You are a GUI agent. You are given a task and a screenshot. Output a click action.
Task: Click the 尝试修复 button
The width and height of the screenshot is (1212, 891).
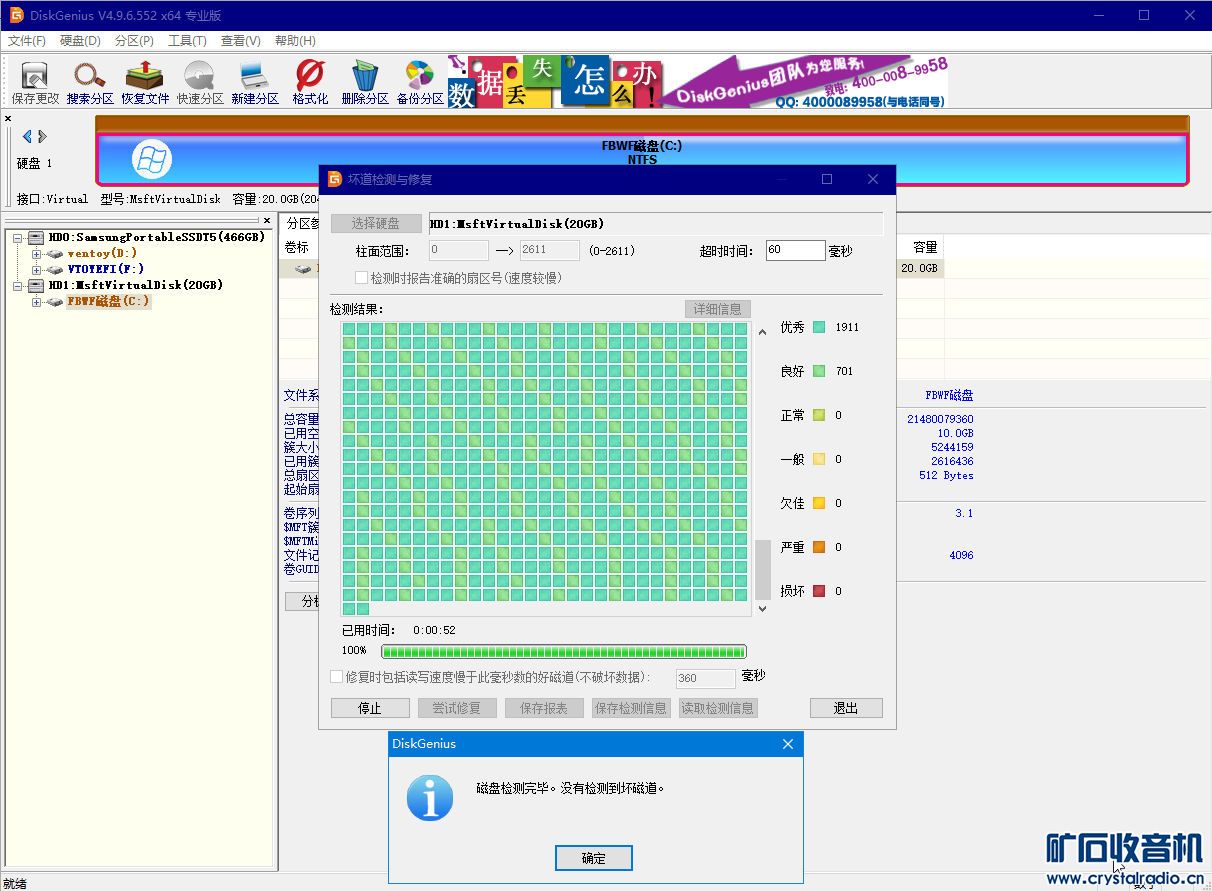[457, 708]
